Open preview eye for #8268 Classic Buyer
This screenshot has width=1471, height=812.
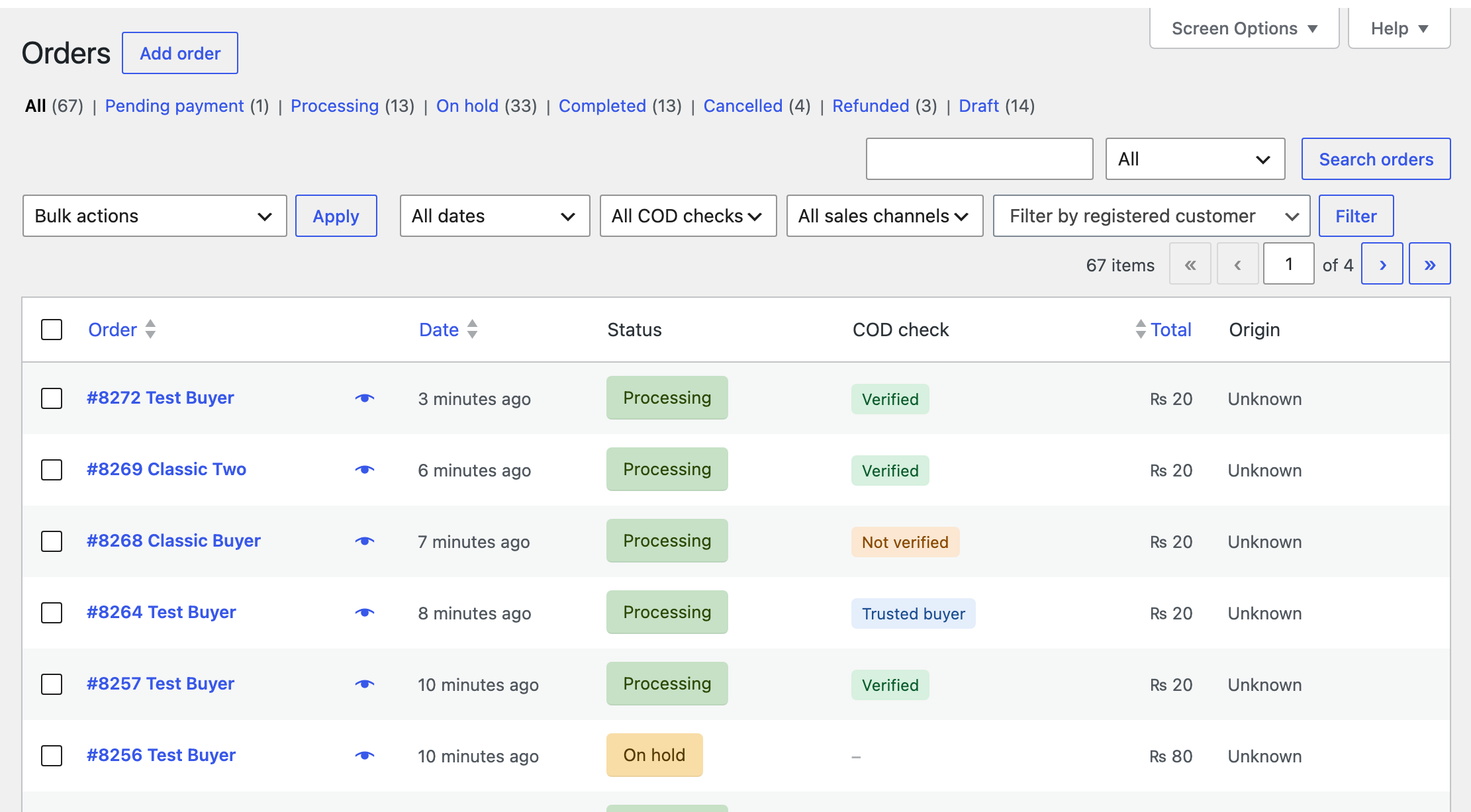point(365,541)
